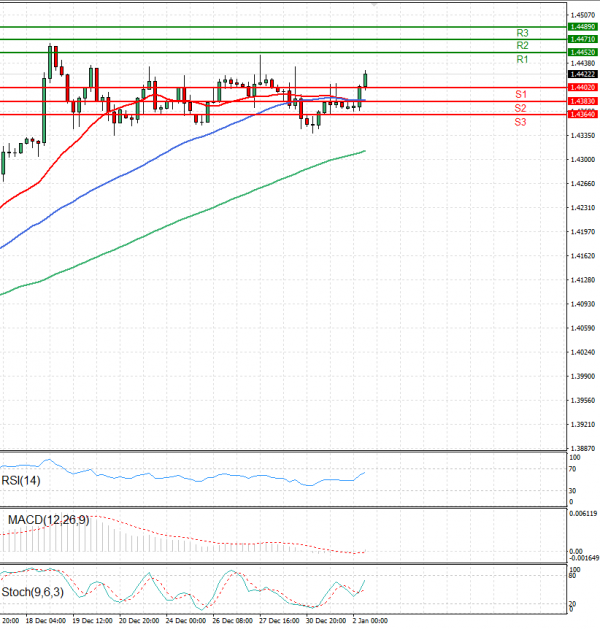This screenshot has width=600, height=629.
Task: Click the 30 Dec 20:00 time label
Action: point(326,621)
